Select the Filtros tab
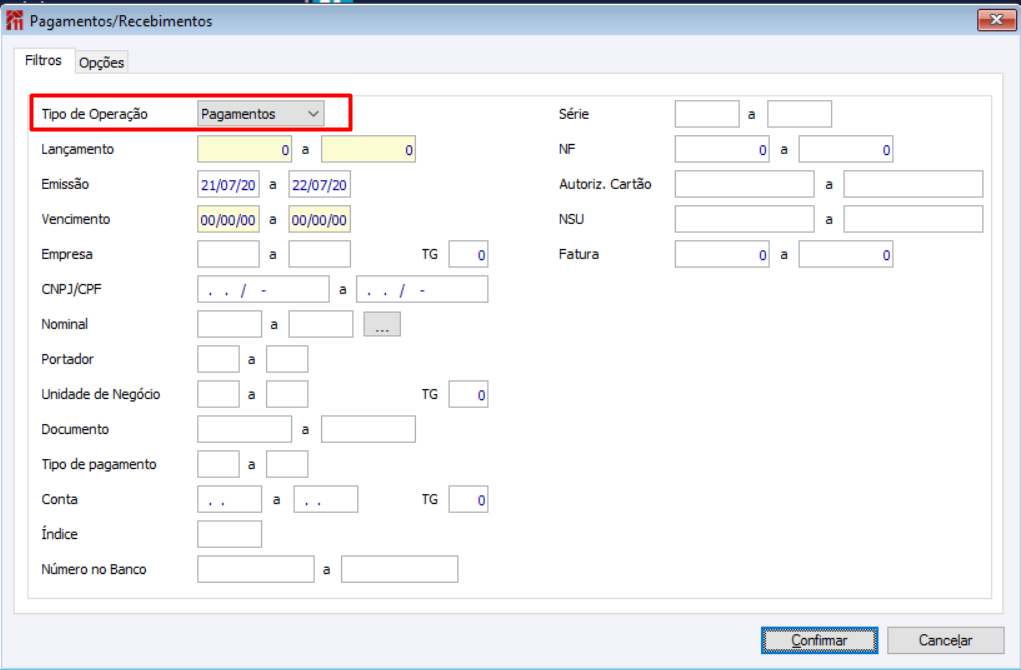 pos(44,61)
